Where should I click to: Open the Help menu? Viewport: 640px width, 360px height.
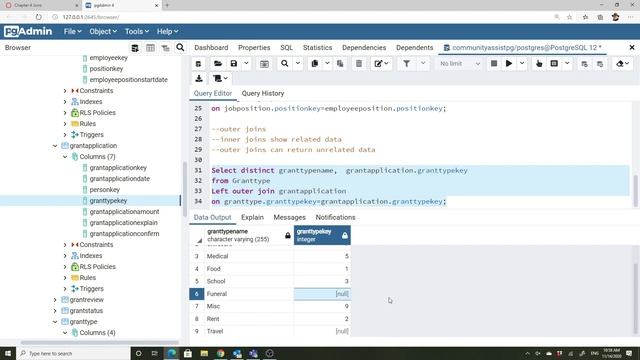pyautogui.click(x=167, y=31)
